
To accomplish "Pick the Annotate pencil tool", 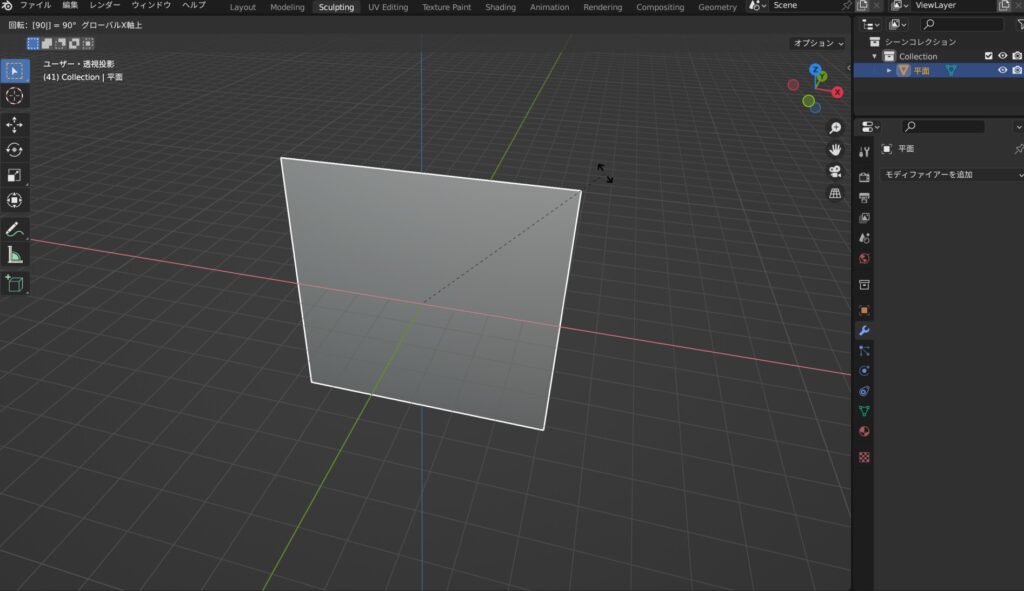I will click(15, 230).
